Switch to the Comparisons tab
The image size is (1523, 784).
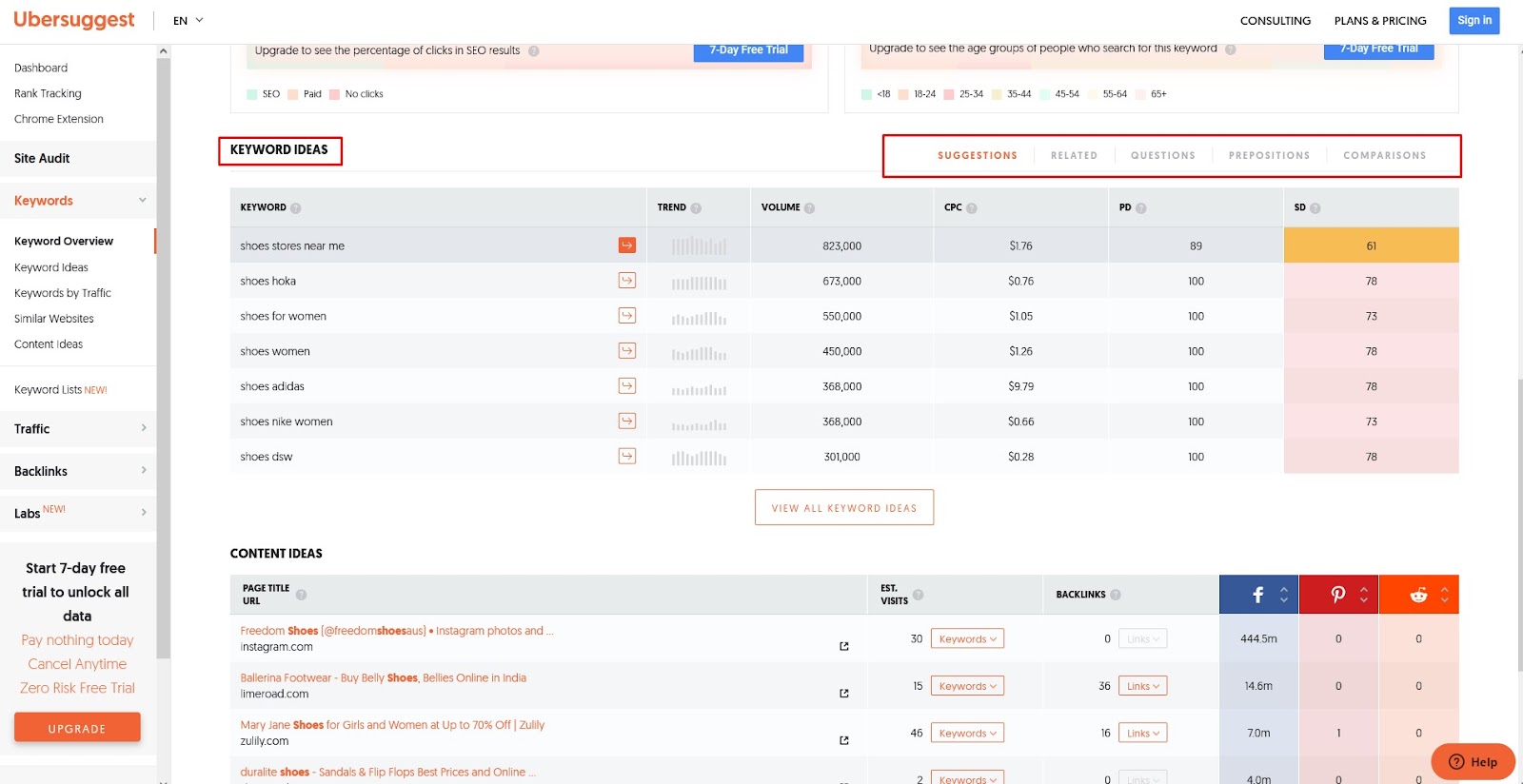click(1385, 156)
